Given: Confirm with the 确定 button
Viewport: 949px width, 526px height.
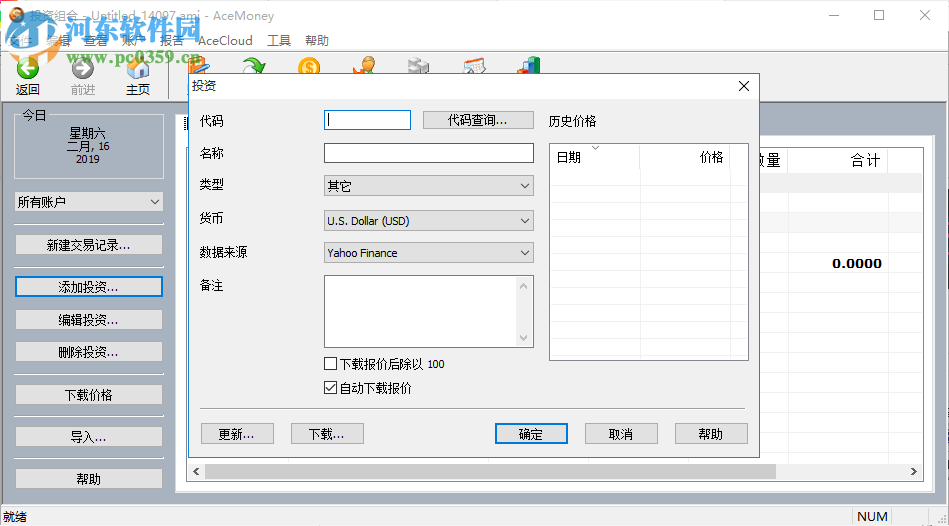Looking at the screenshot, I should pyautogui.click(x=531, y=434).
